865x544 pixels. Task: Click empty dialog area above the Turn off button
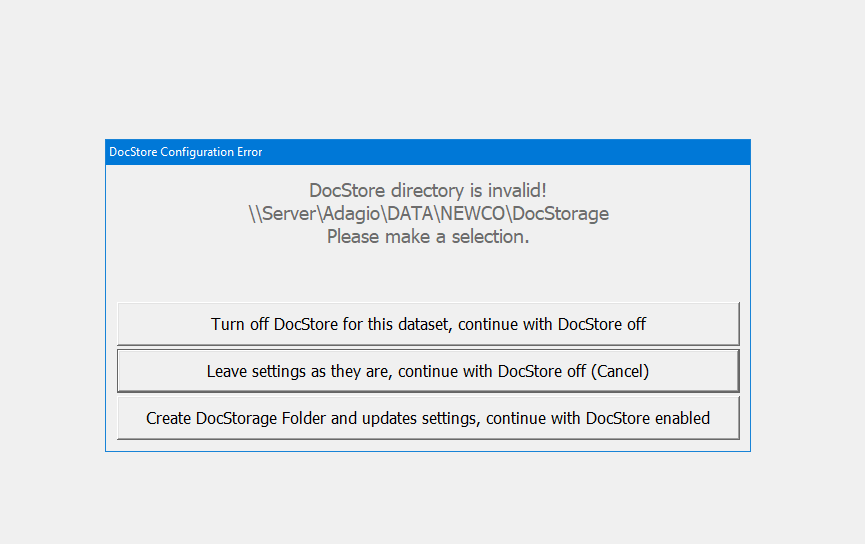tap(428, 275)
